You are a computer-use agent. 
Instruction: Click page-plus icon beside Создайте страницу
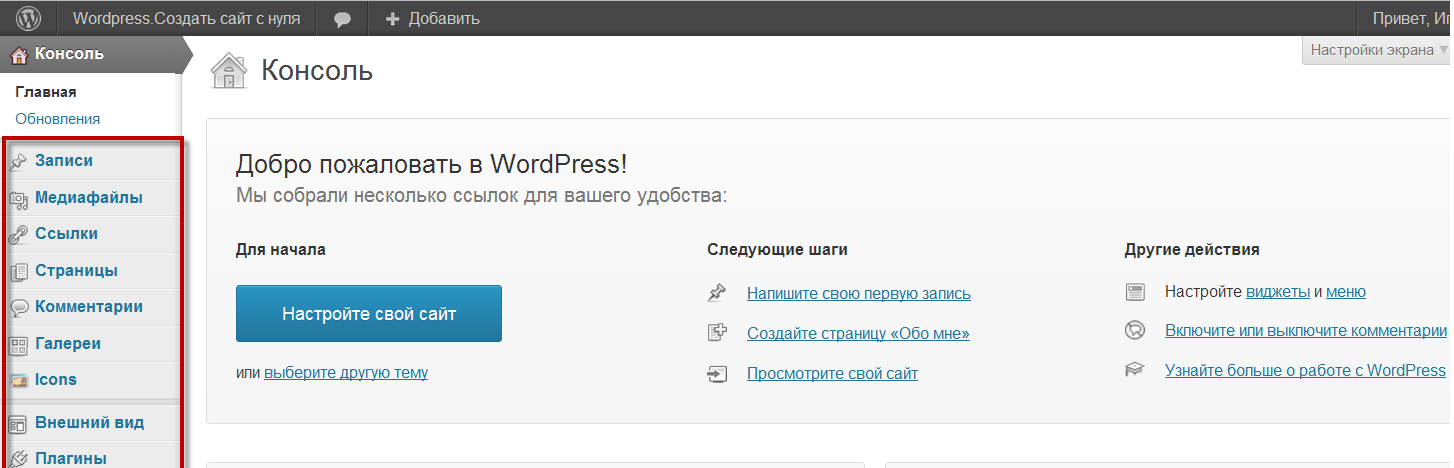(717, 333)
